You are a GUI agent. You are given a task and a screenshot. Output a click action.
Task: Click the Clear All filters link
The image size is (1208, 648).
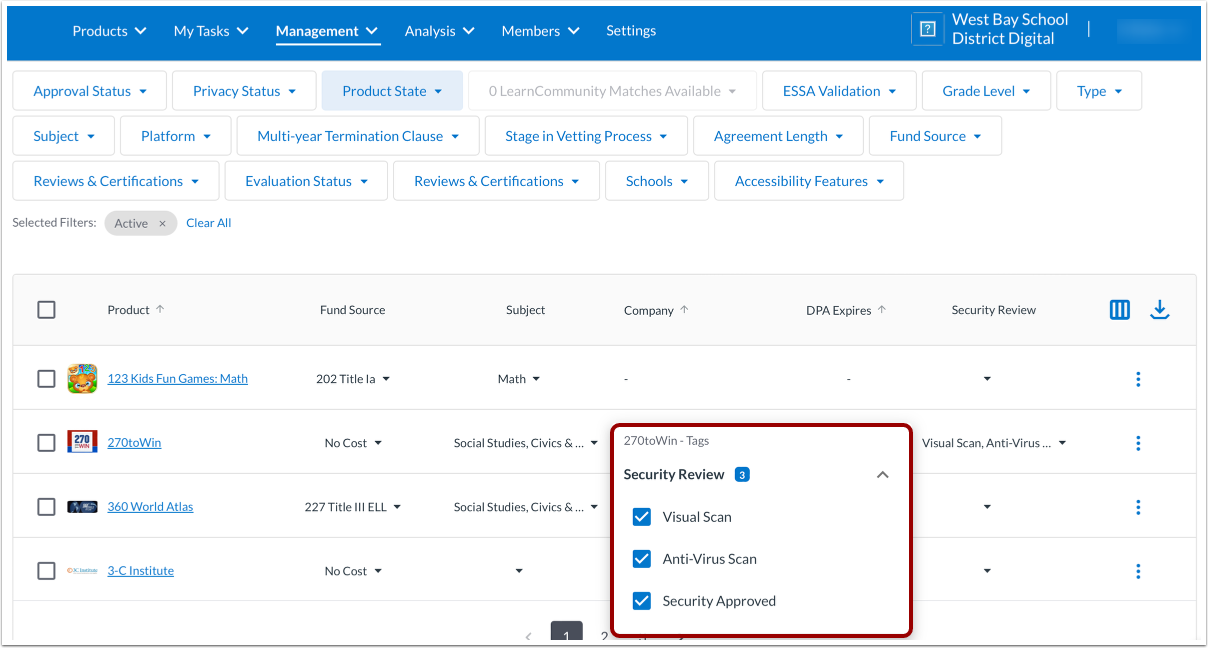tap(208, 222)
